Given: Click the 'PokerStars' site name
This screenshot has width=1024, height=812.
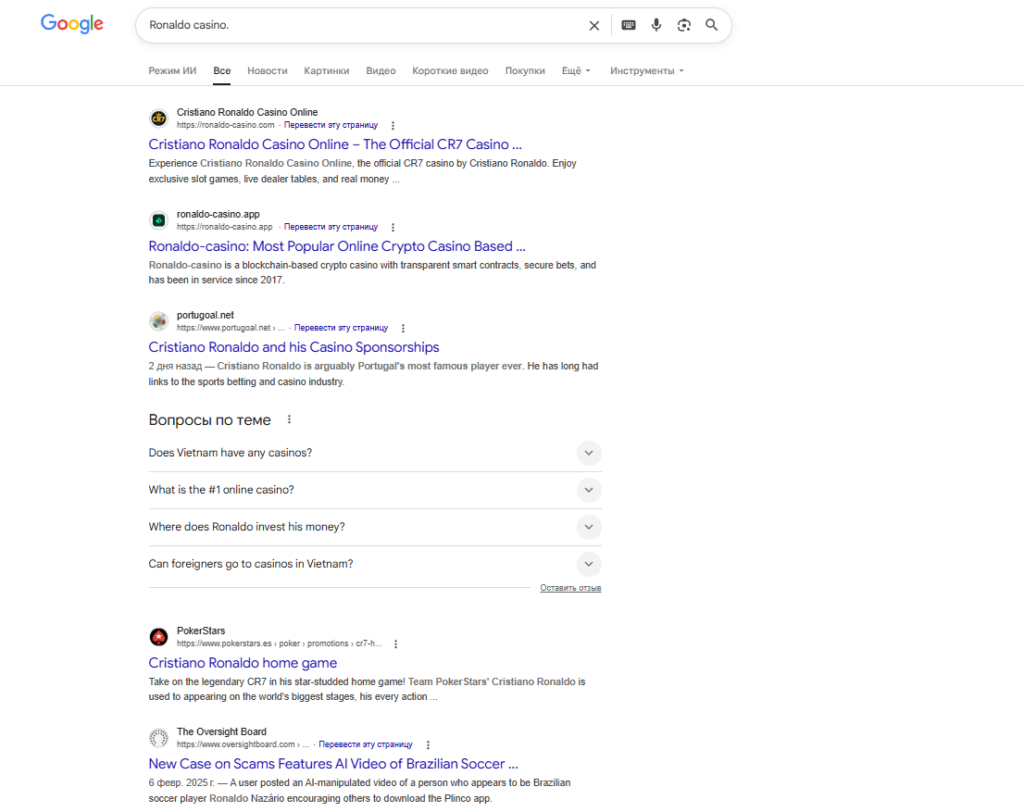Looking at the screenshot, I should coord(200,631).
